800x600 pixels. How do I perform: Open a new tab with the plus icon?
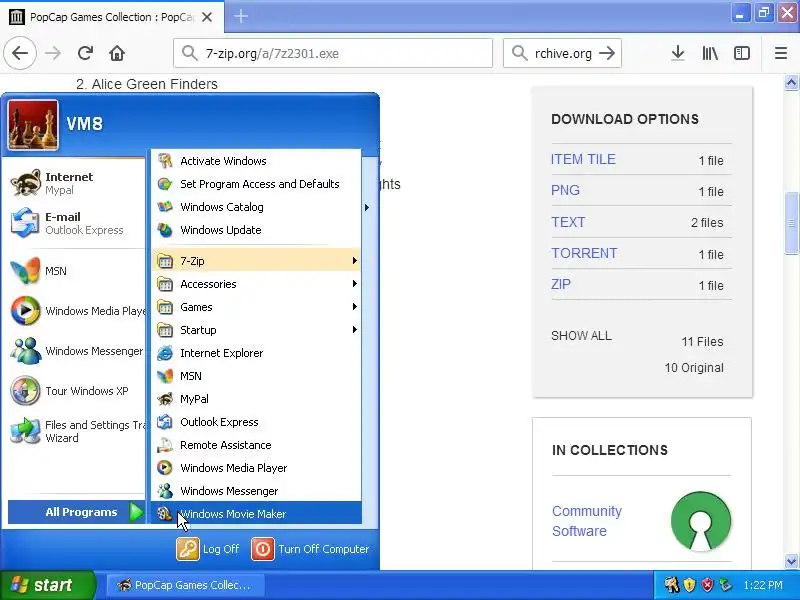click(241, 16)
